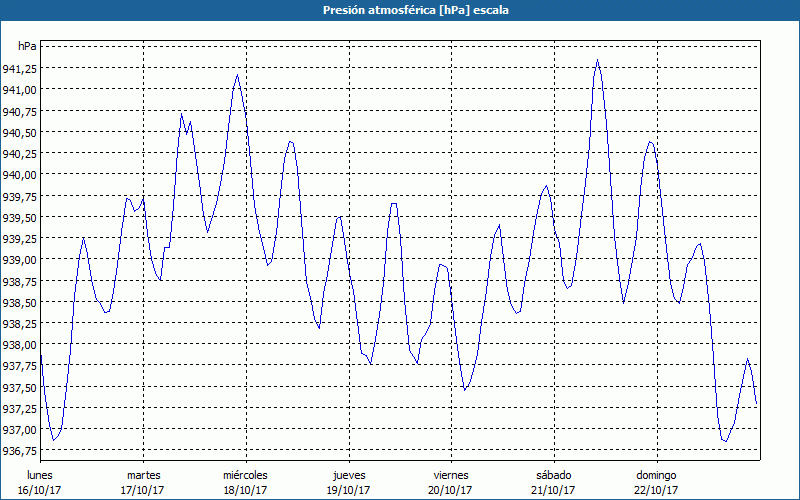Select the jueves 19/10/17 date label
Screen dimensions: 800x500
pyautogui.click(x=348, y=482)
